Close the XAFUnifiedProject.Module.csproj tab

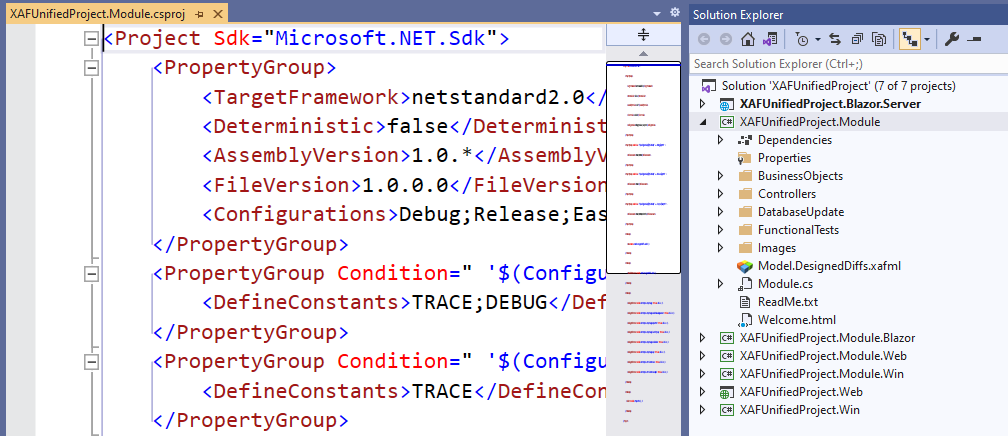click(217, 13)
